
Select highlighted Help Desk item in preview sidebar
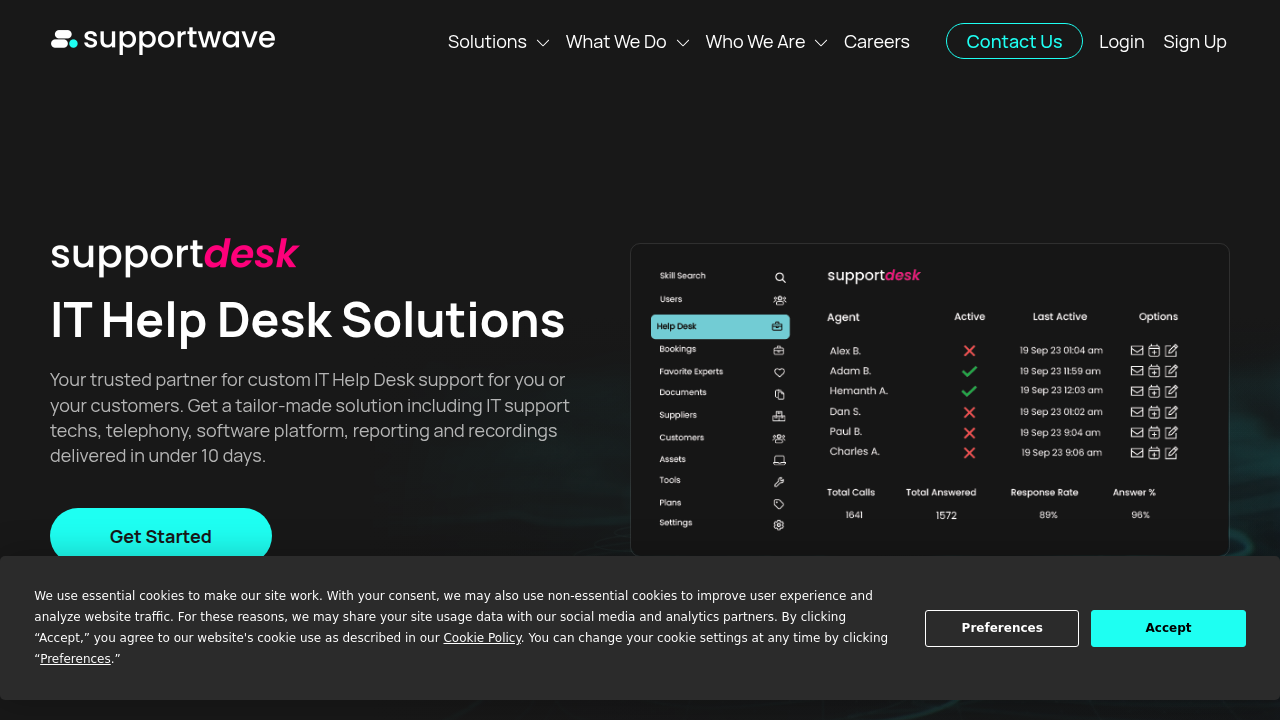point(720,327)
